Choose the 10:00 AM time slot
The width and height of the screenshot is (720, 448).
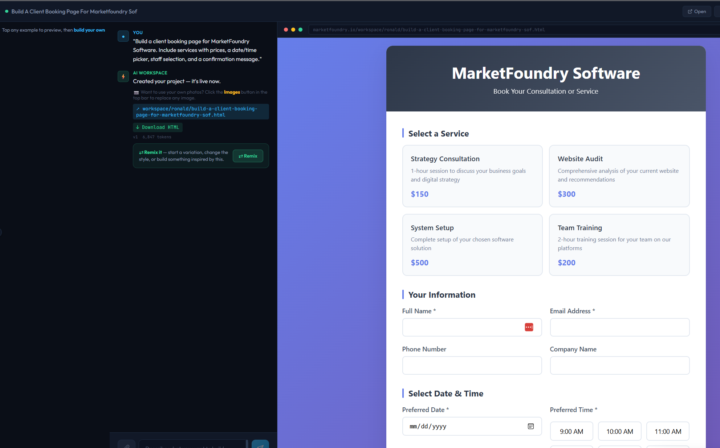pyautogui.click(x=619, y=431)
